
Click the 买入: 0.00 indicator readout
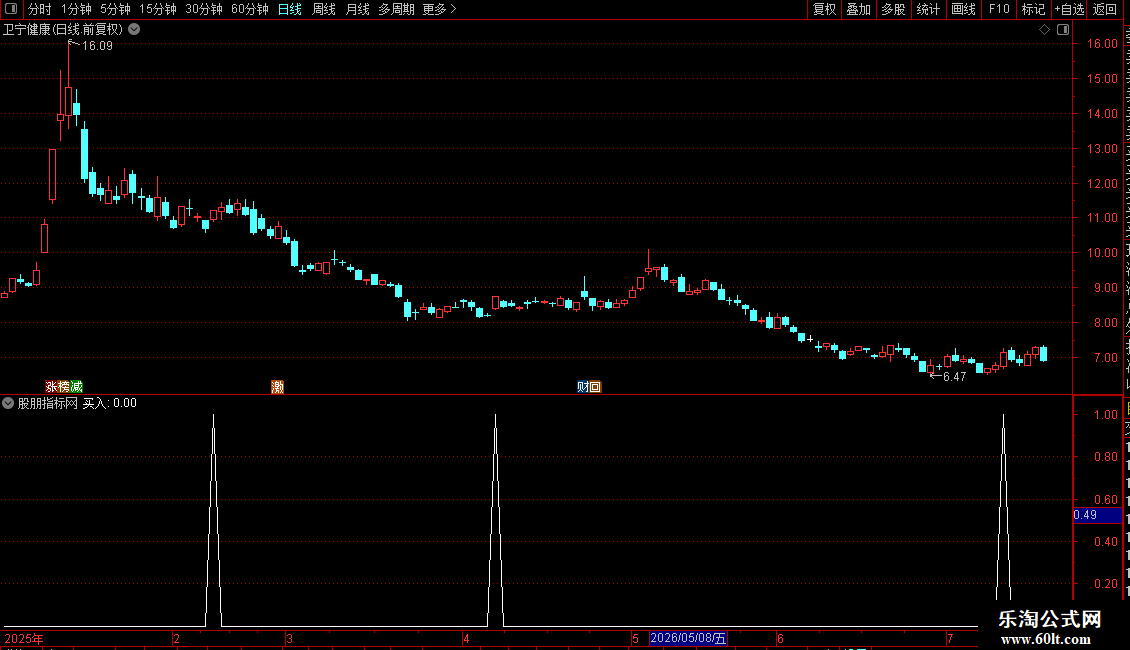(x=110, y=403)
